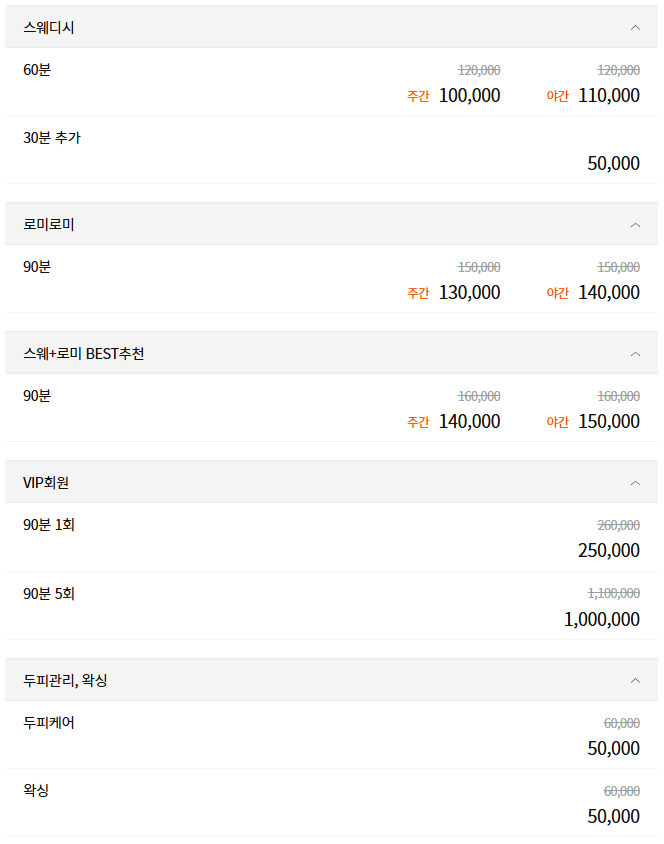Collapse the 로미로미 section chevron

pyautogui.click(x=637, y=224)
